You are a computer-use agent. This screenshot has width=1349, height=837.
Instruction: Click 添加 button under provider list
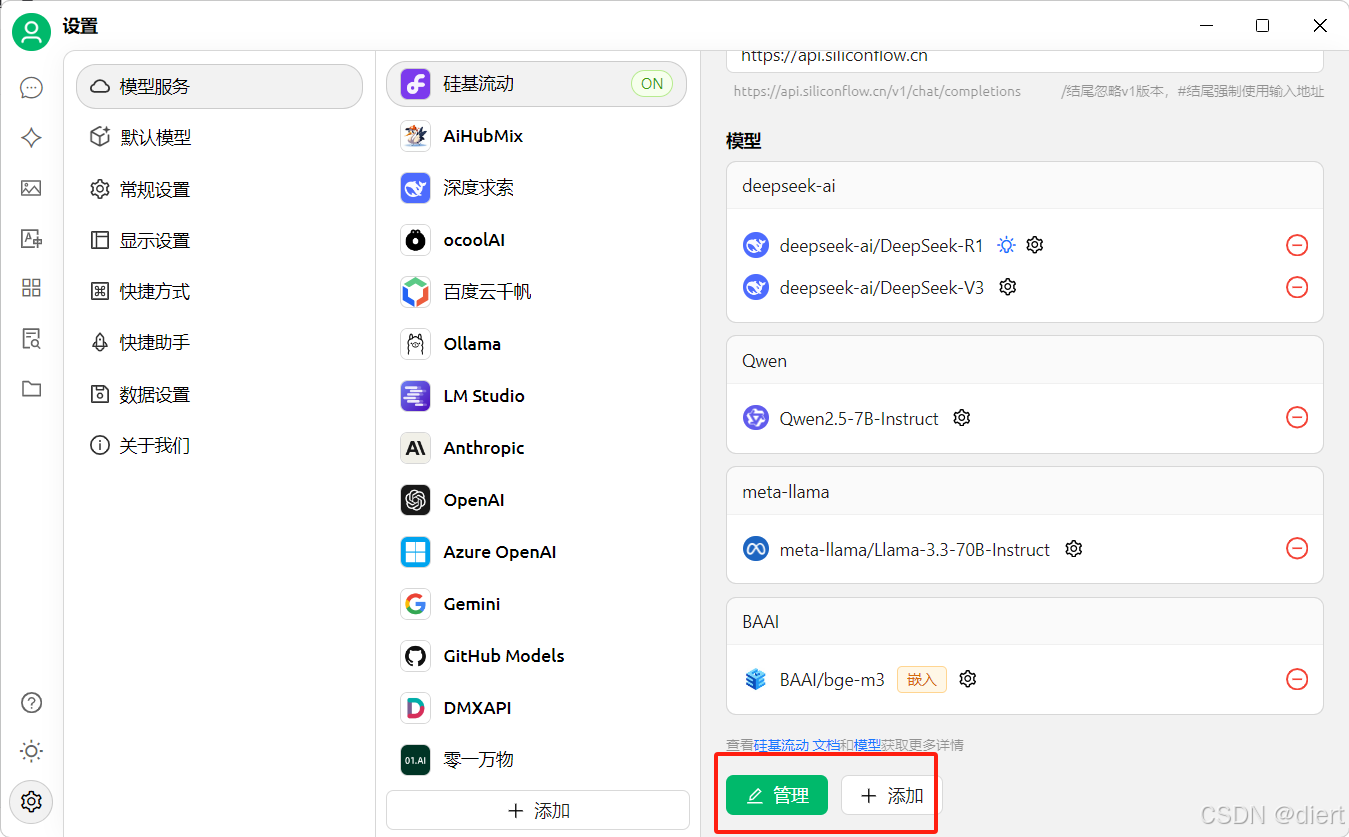point(538,810)
